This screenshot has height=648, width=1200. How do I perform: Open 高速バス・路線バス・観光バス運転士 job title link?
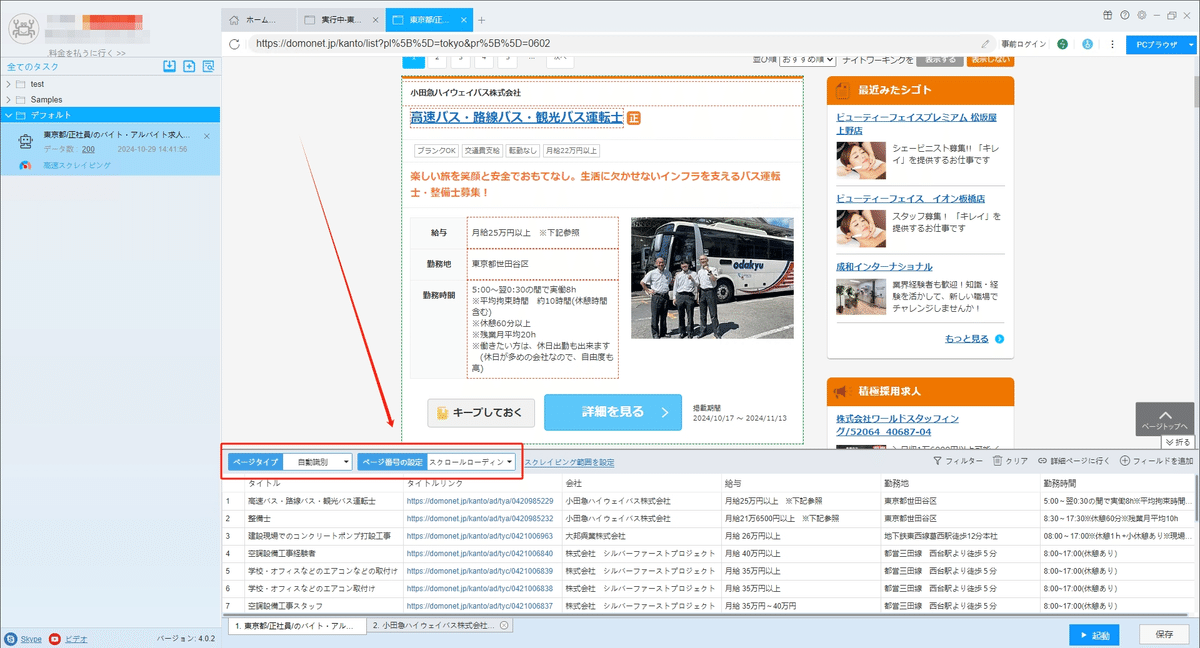click(516, 118)
